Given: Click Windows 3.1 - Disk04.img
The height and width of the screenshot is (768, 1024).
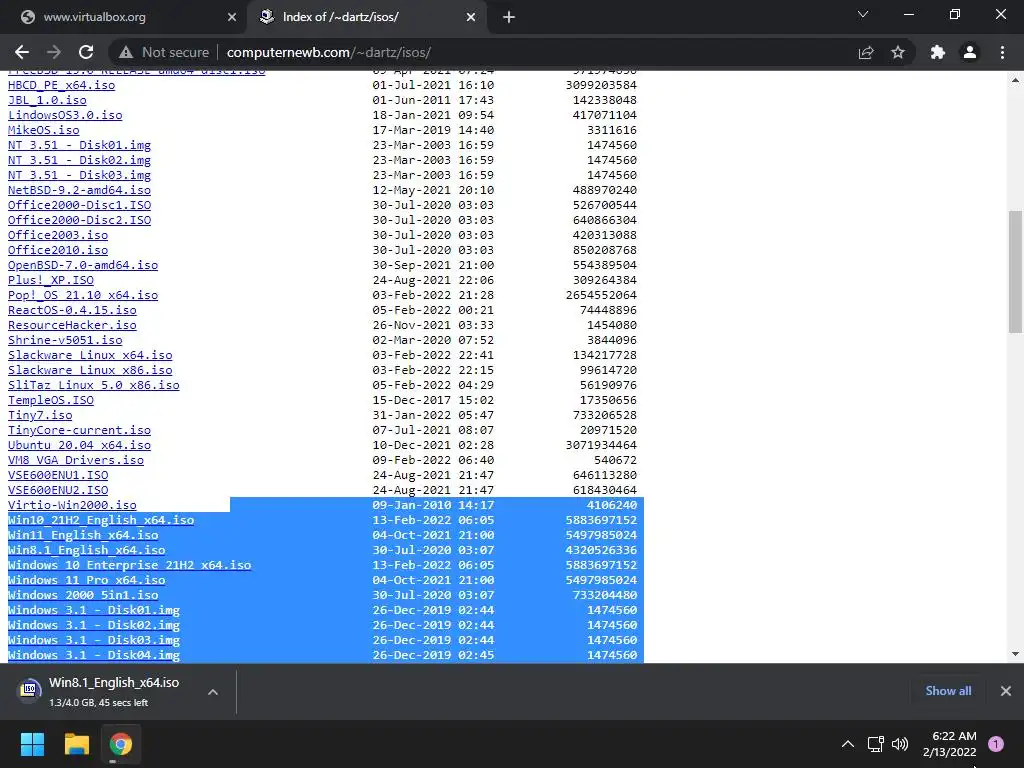Looking at the screenshot, I should click(93, 655).
